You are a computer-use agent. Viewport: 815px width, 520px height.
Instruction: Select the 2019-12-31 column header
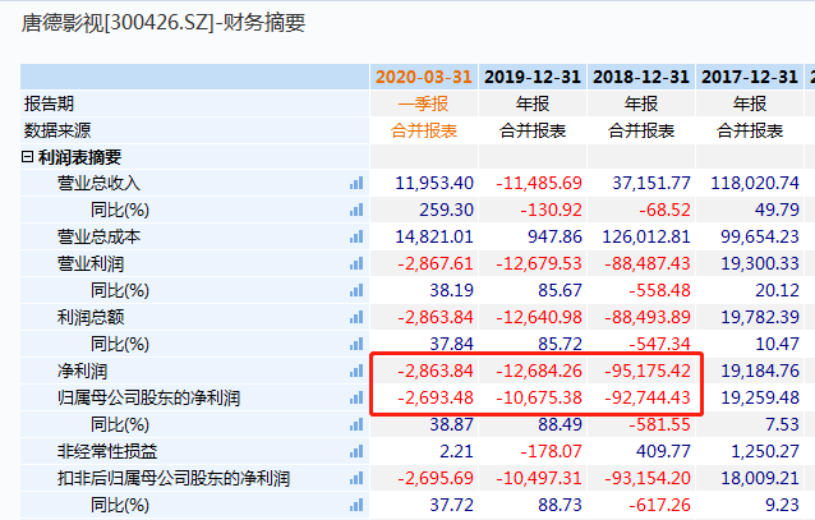[532, 77]
